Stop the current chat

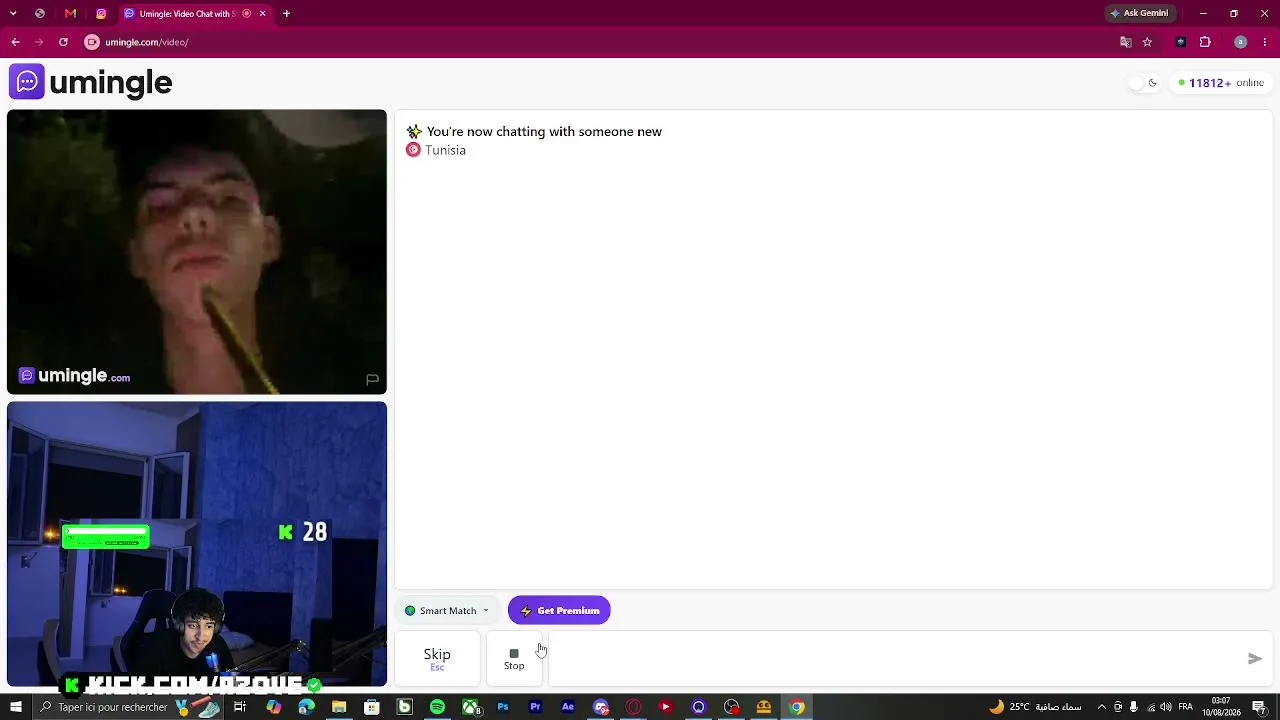pos(514,659)
